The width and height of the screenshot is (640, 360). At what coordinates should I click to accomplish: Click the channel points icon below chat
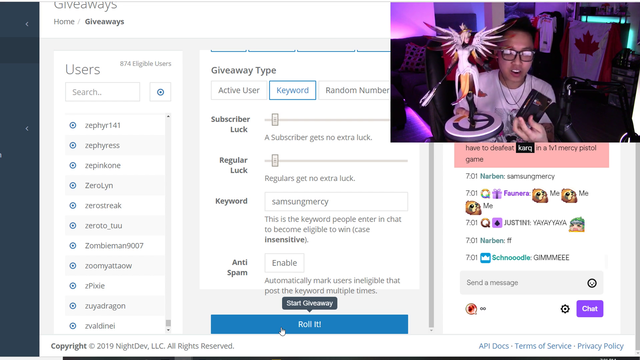pos(471,309)
